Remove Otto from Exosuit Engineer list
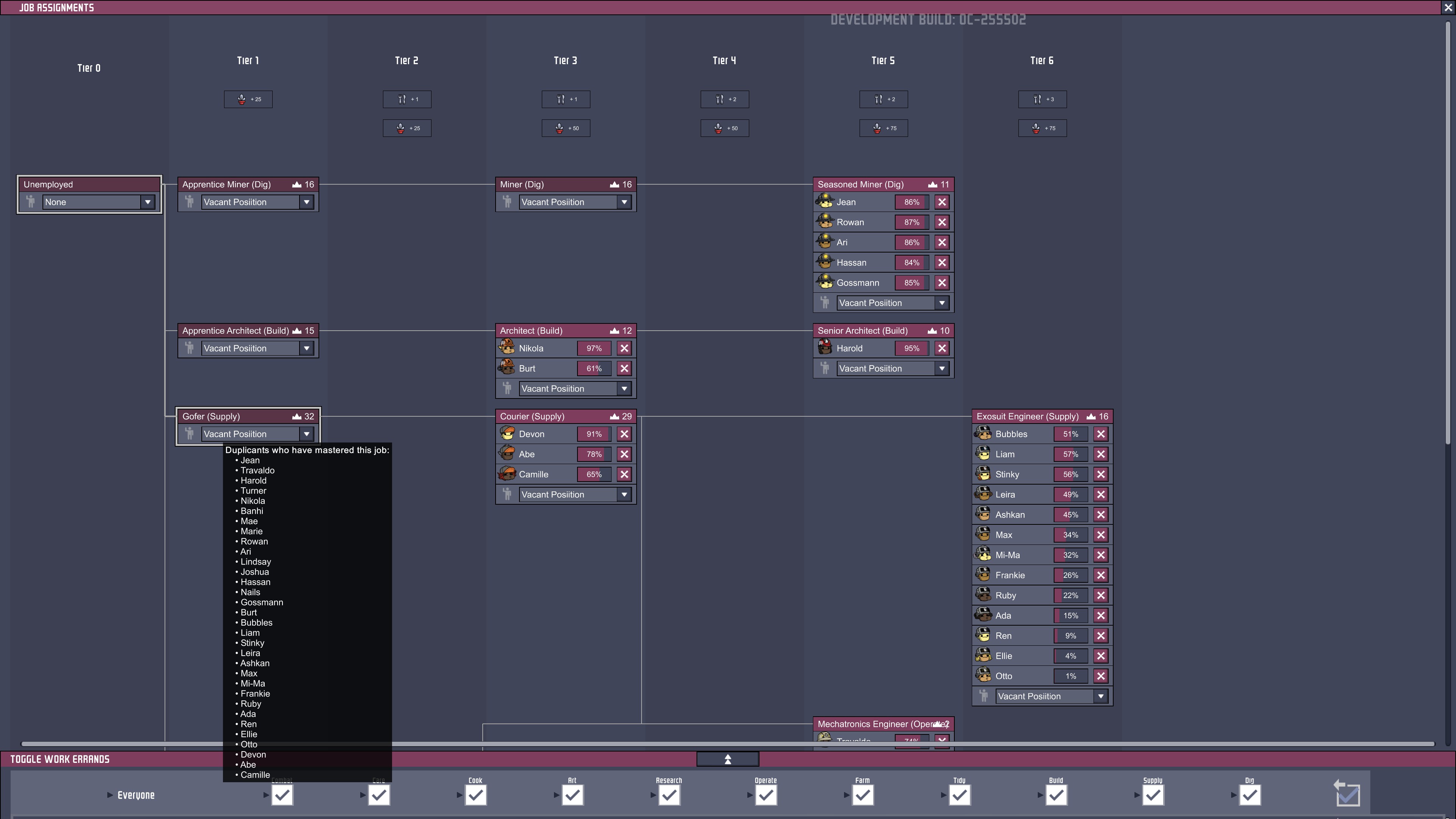Viewport: 1456px width, 819px height. pos(1100,676)
